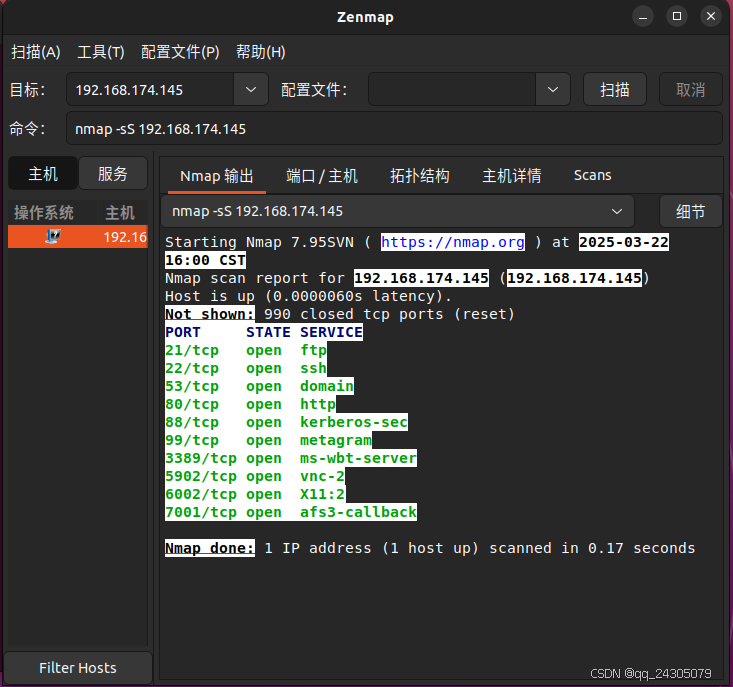733x687 pixels.
Task: Click the 3389/tcp ms-wbt-server line
Action: [x=291, y=458]
